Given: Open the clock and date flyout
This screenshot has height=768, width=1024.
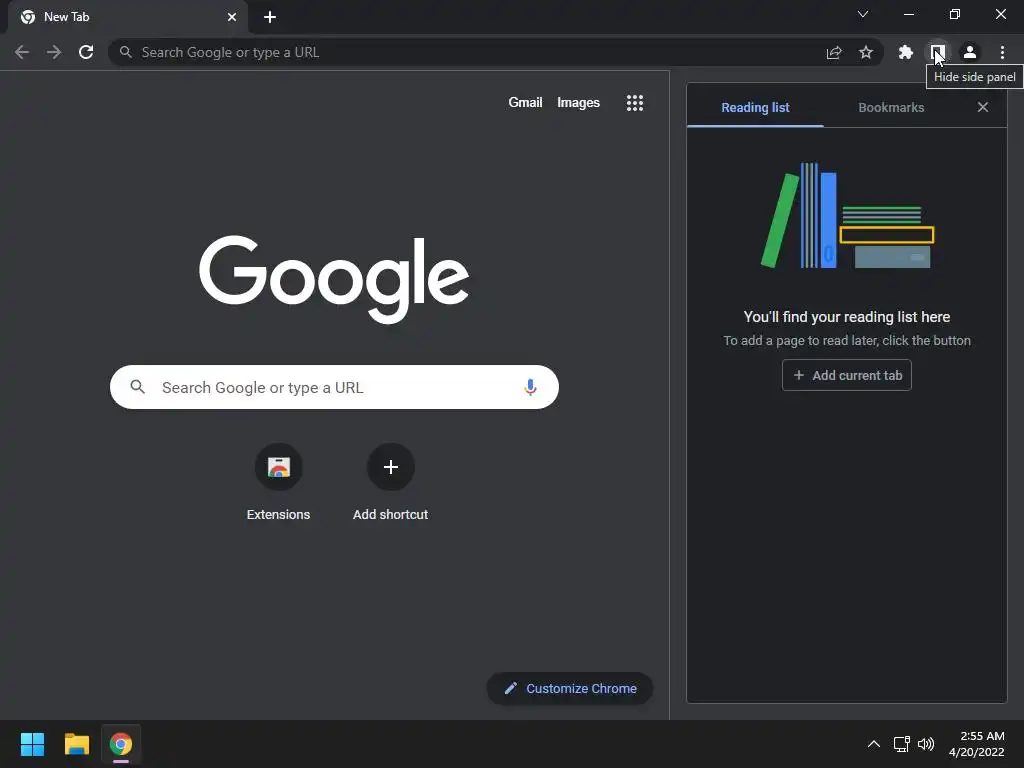Looking at the screenshot, I should click(976, 744).
